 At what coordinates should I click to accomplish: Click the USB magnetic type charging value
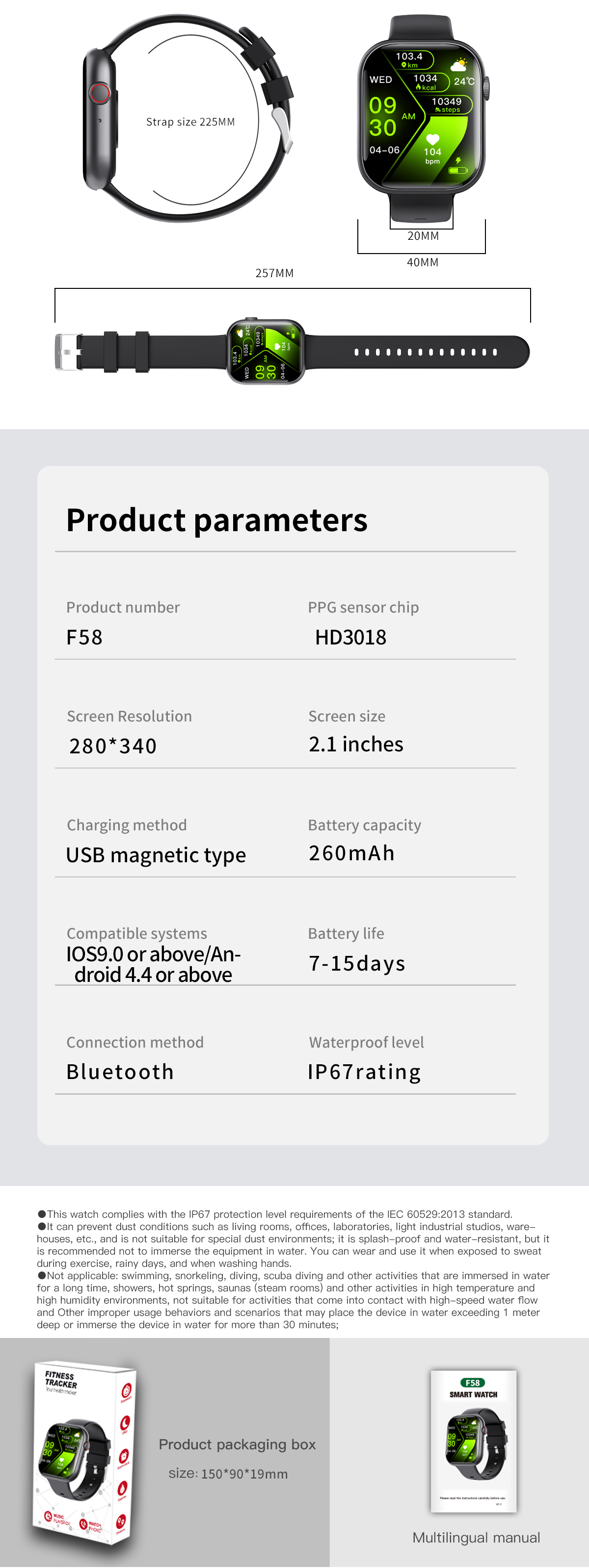156,854
